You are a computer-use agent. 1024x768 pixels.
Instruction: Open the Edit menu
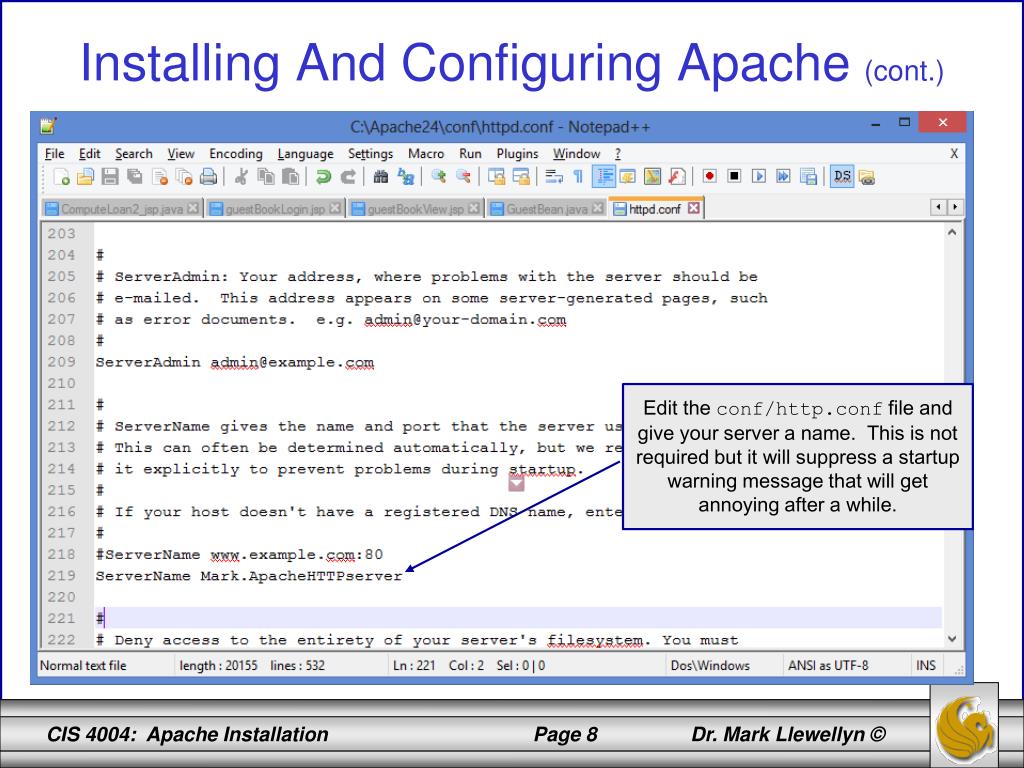click(89, 153)
